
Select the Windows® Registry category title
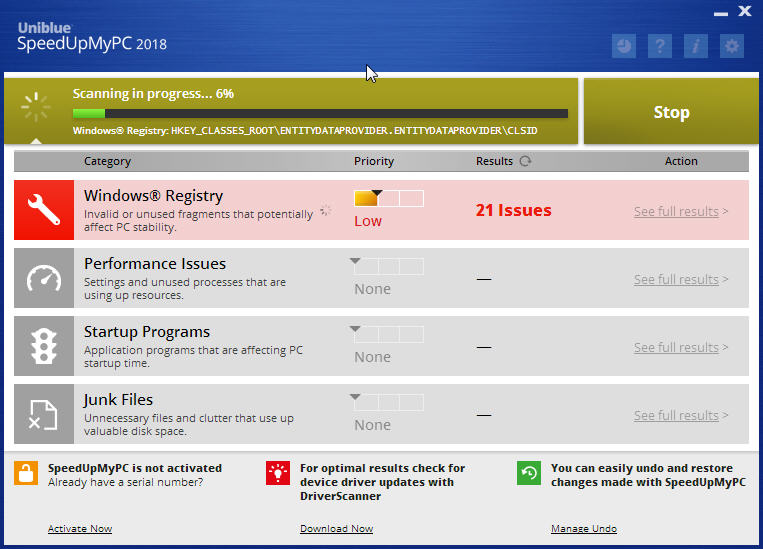click(x=153, y=196)
